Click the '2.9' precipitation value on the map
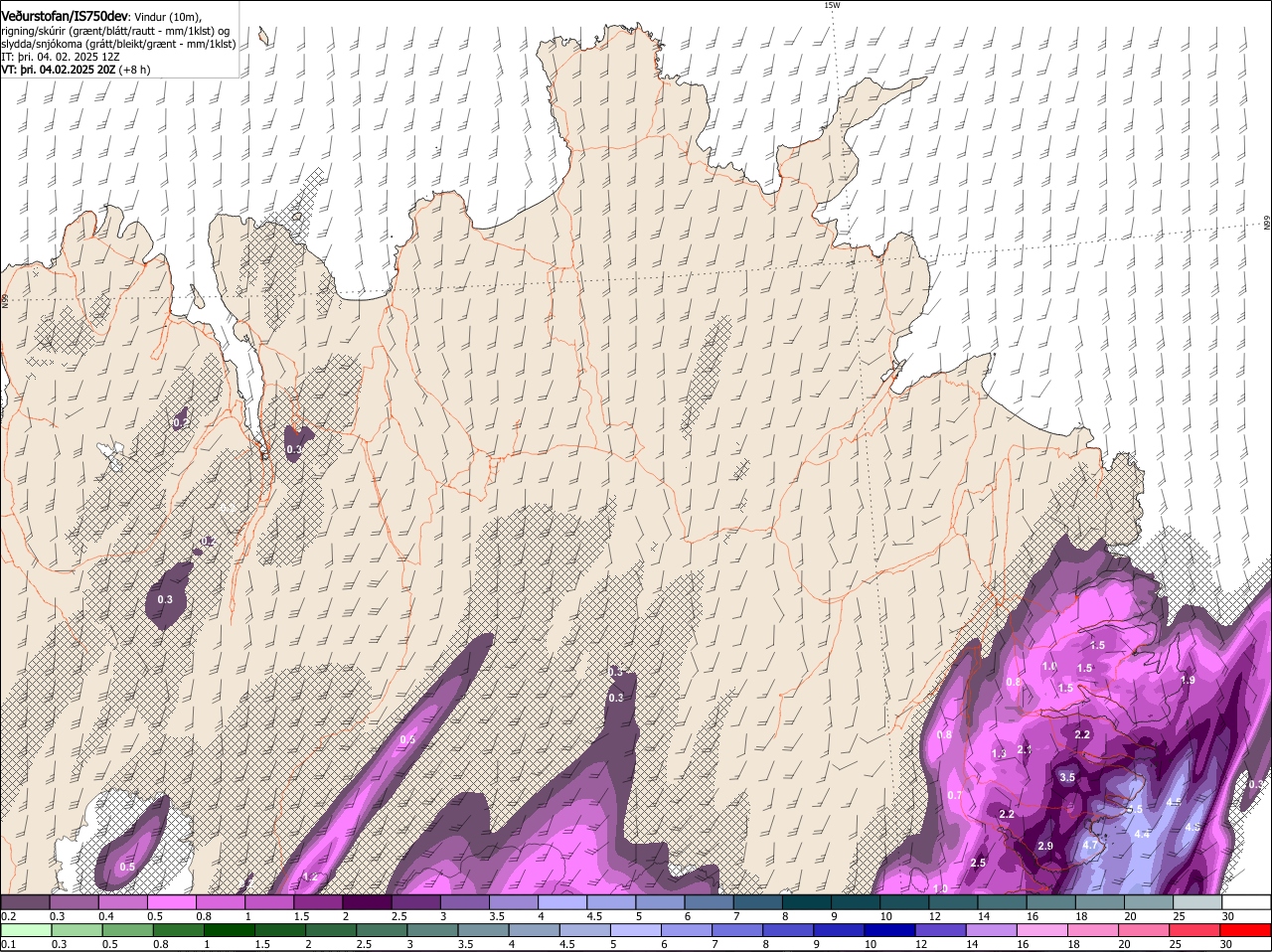This screenshot has height=952, width=1272. coord(1044,846)
